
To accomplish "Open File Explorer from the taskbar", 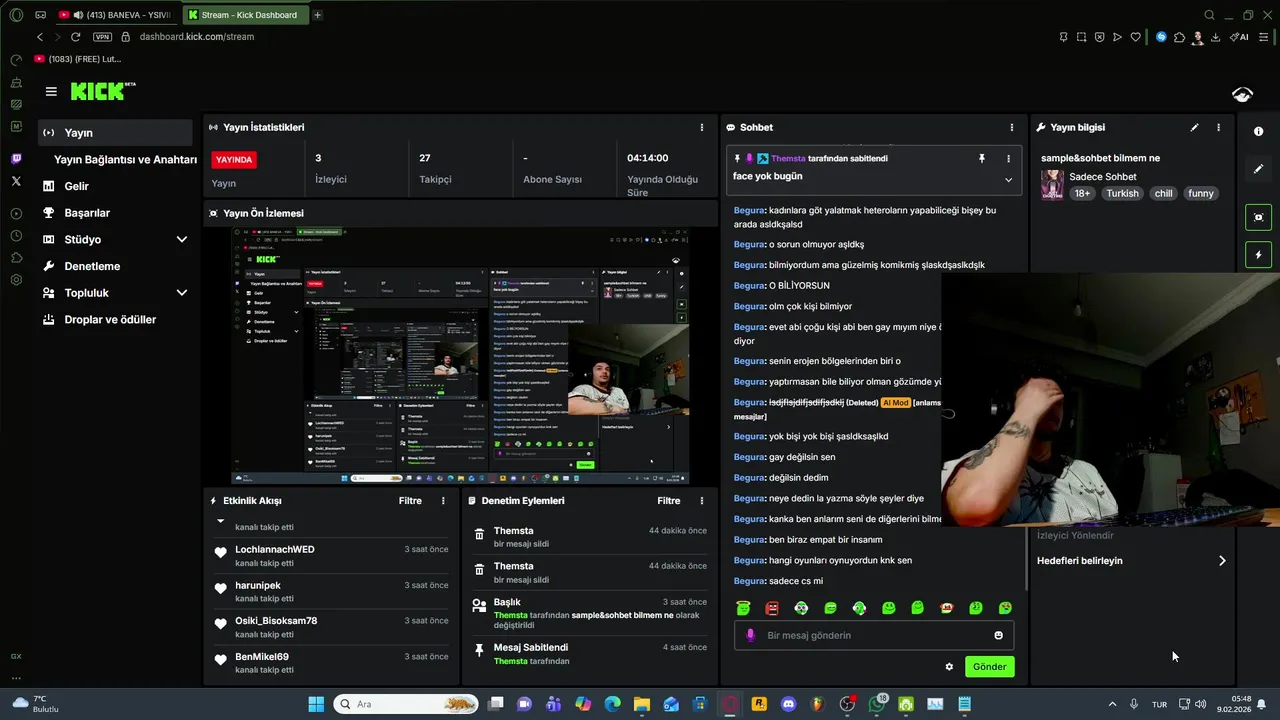I will pyautogui.click(x=641, y=704).
